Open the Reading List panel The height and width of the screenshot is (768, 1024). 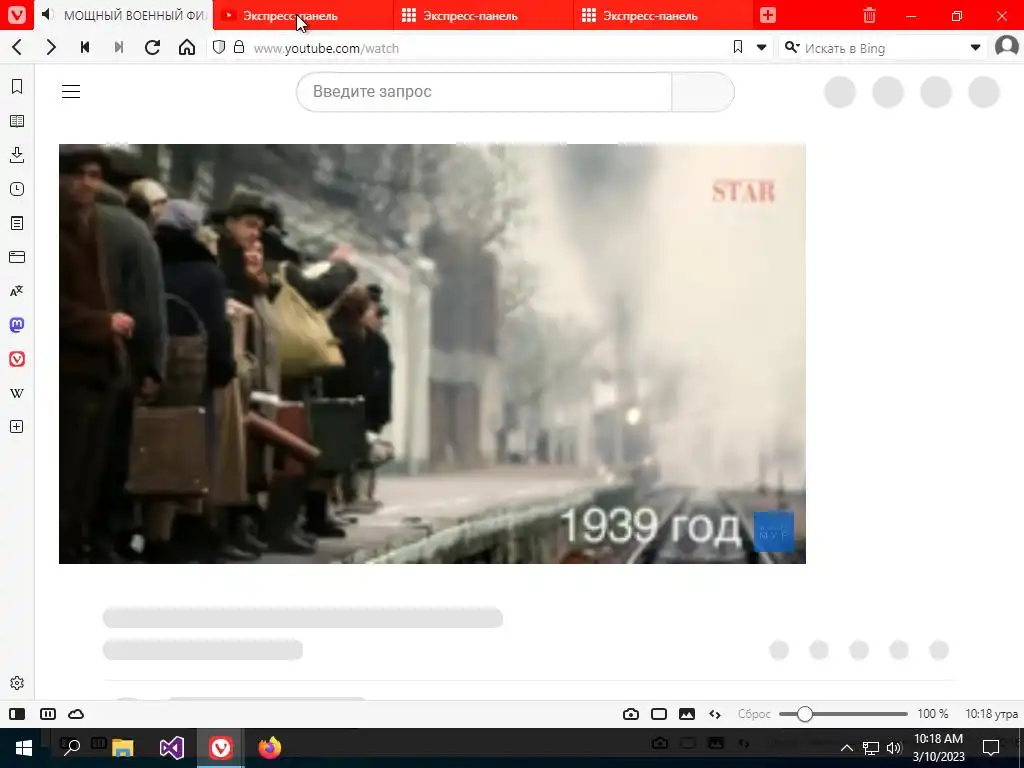pos(17,121)
